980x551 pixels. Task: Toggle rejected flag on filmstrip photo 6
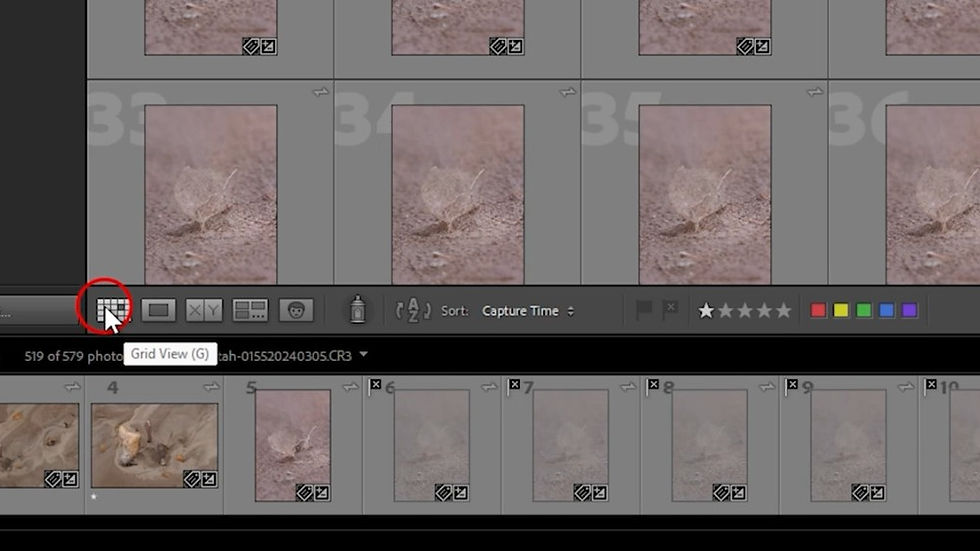(375, 385)
